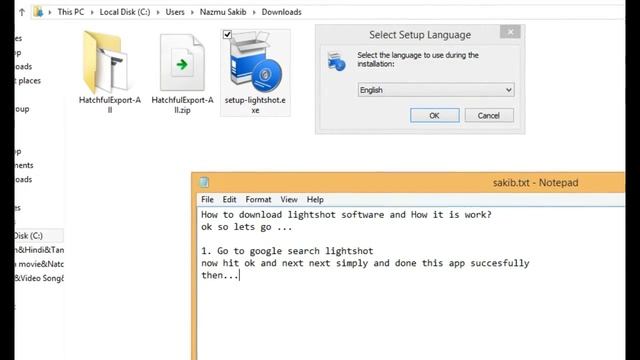Screen dimensions: 640x360
Task: Click the HatchfulExport-All.zip file name
Action: coord(182,105)
